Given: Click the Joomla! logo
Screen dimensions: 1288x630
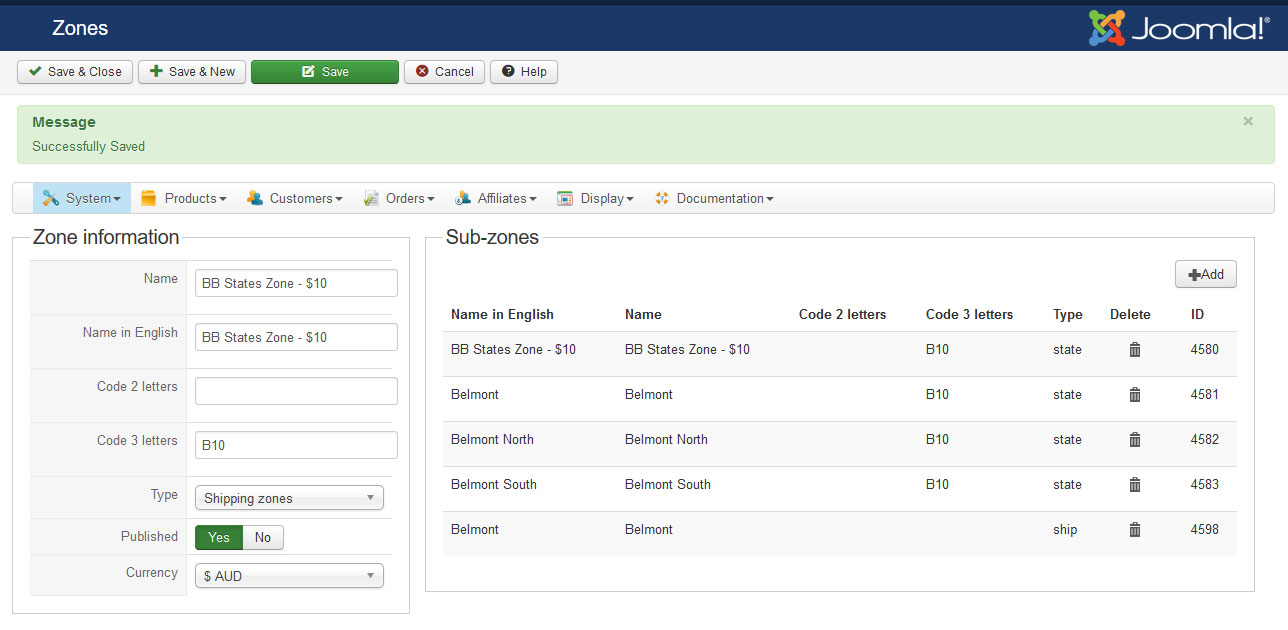Looking at the screenshot, I should point(1179,28).
